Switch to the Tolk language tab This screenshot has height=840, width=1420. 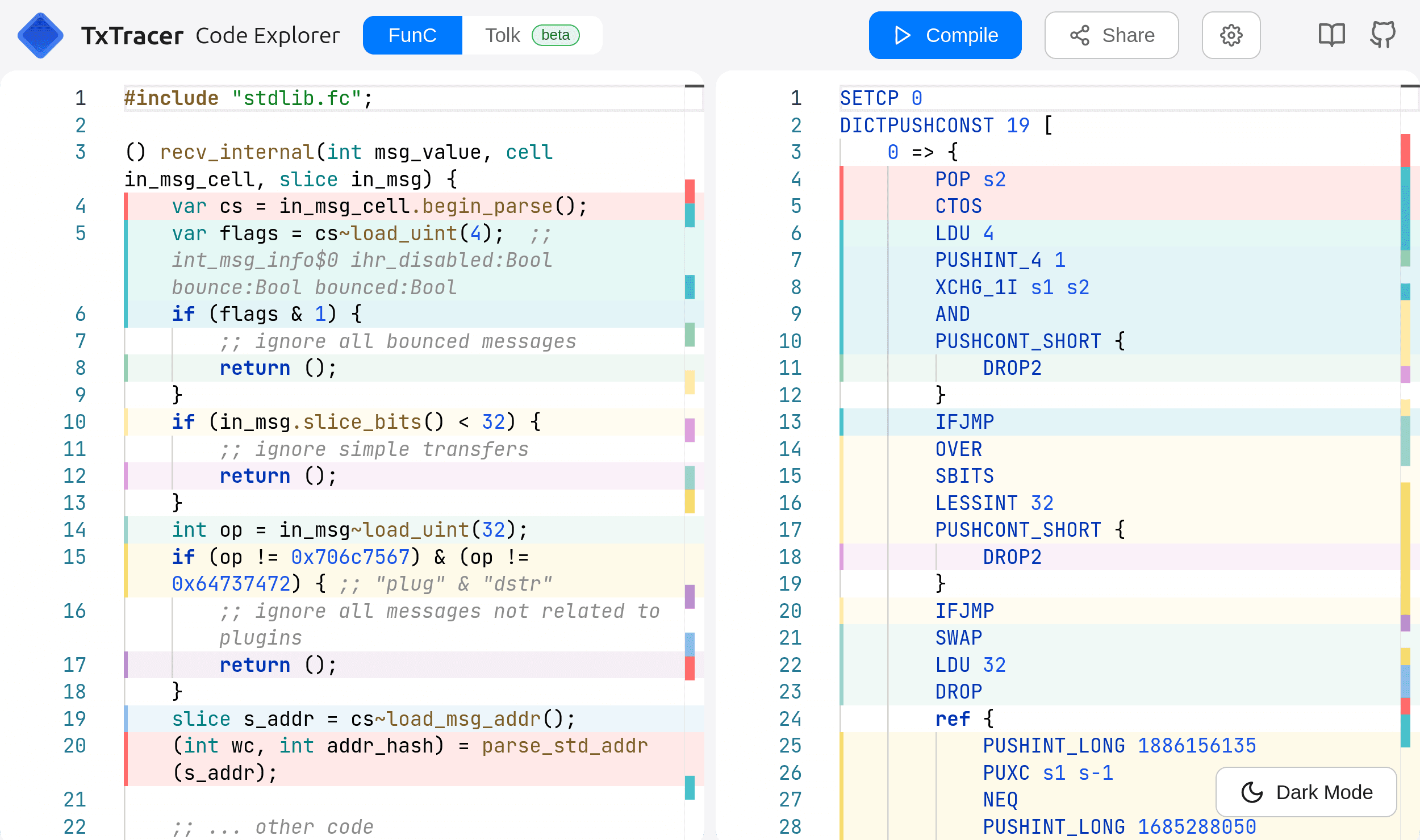pos(532,35)
